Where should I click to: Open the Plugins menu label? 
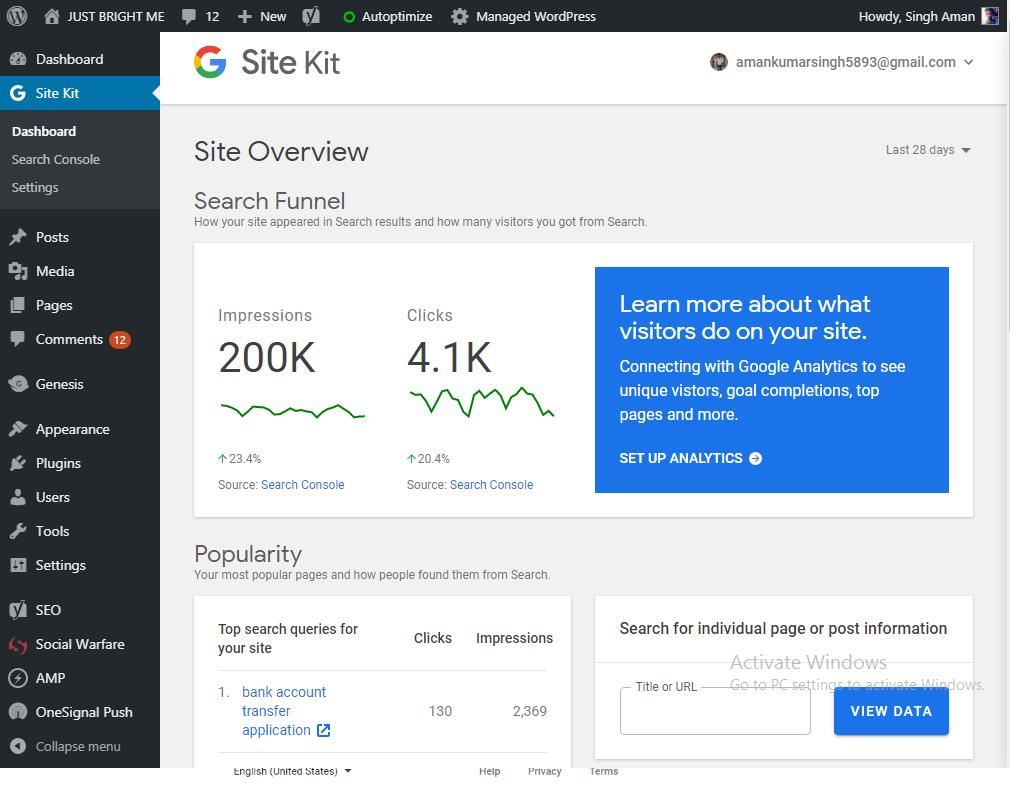tap(58, 463)
